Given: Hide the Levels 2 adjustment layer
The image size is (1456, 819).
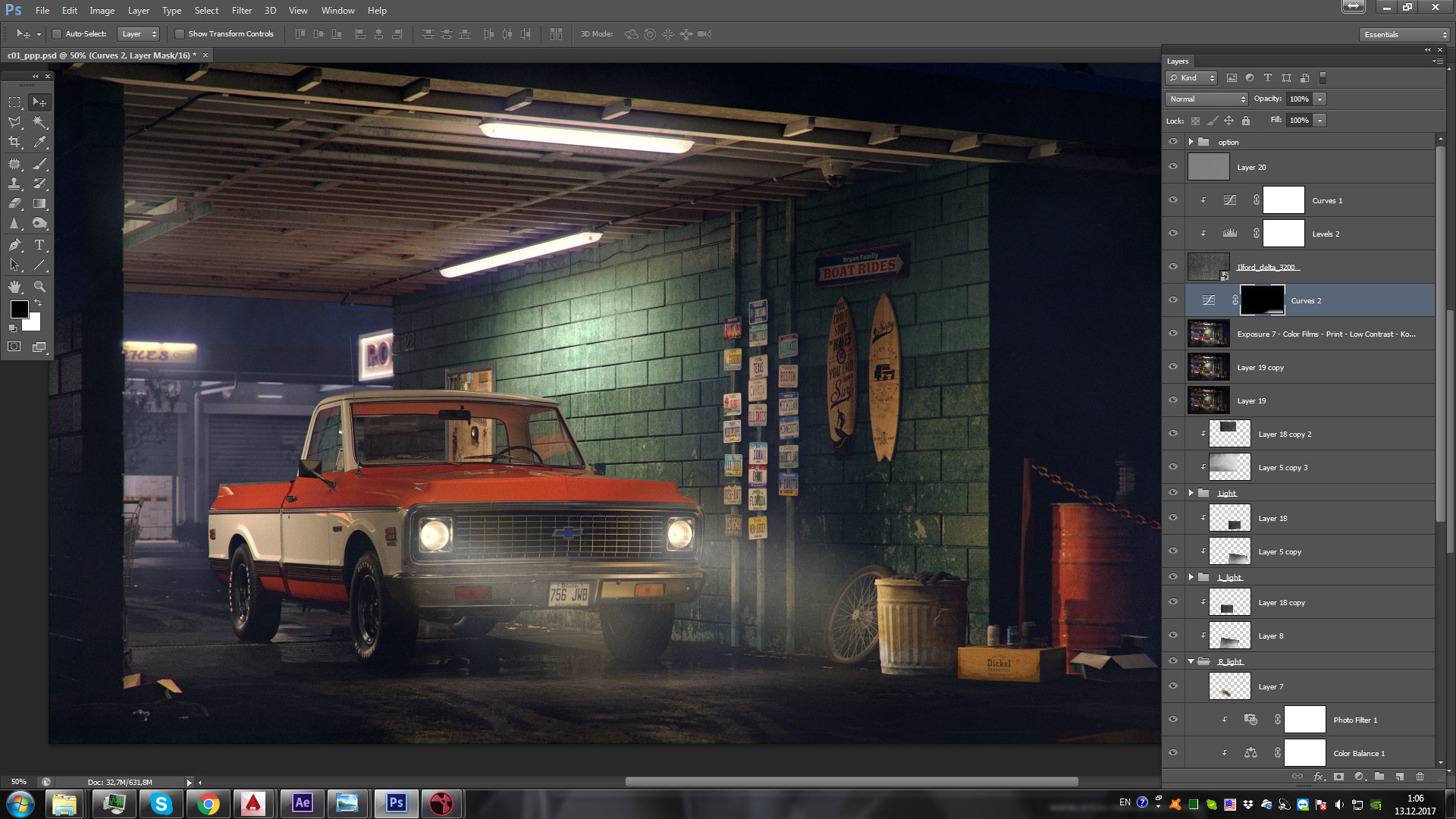Looking at the screenshot, I should pyautogui.click(x=1173, y=234).
